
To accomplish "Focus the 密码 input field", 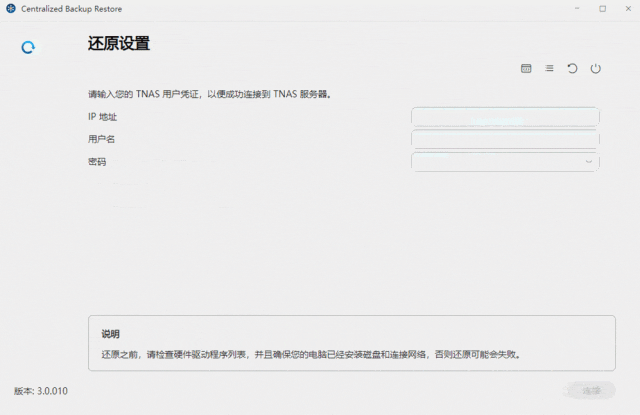I will (505, 162).
